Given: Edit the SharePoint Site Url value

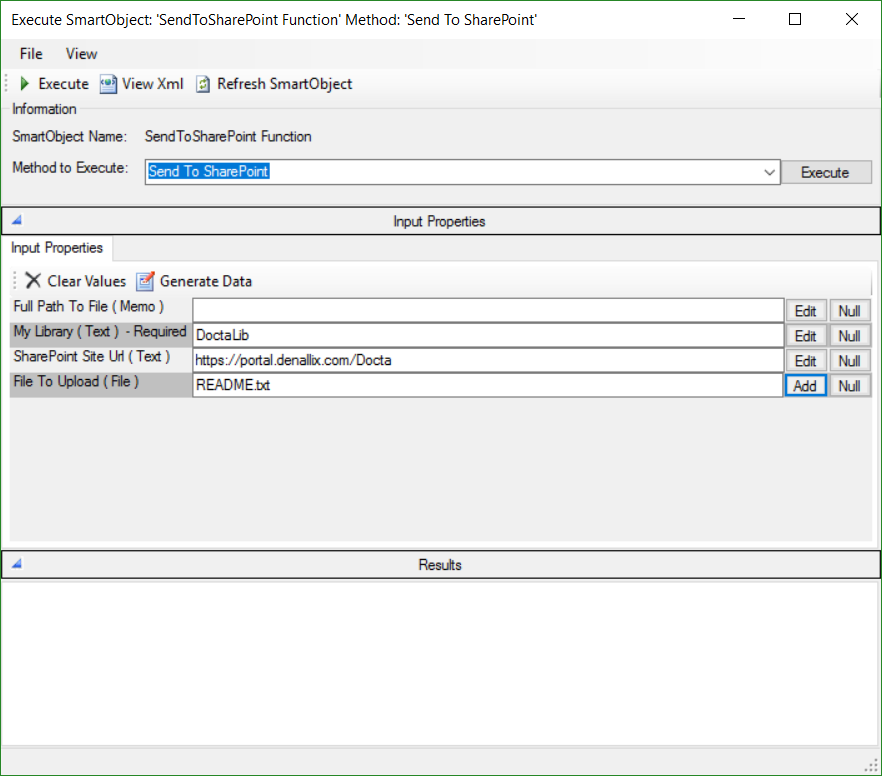Looking at the screenshot, I should [805, 360].
